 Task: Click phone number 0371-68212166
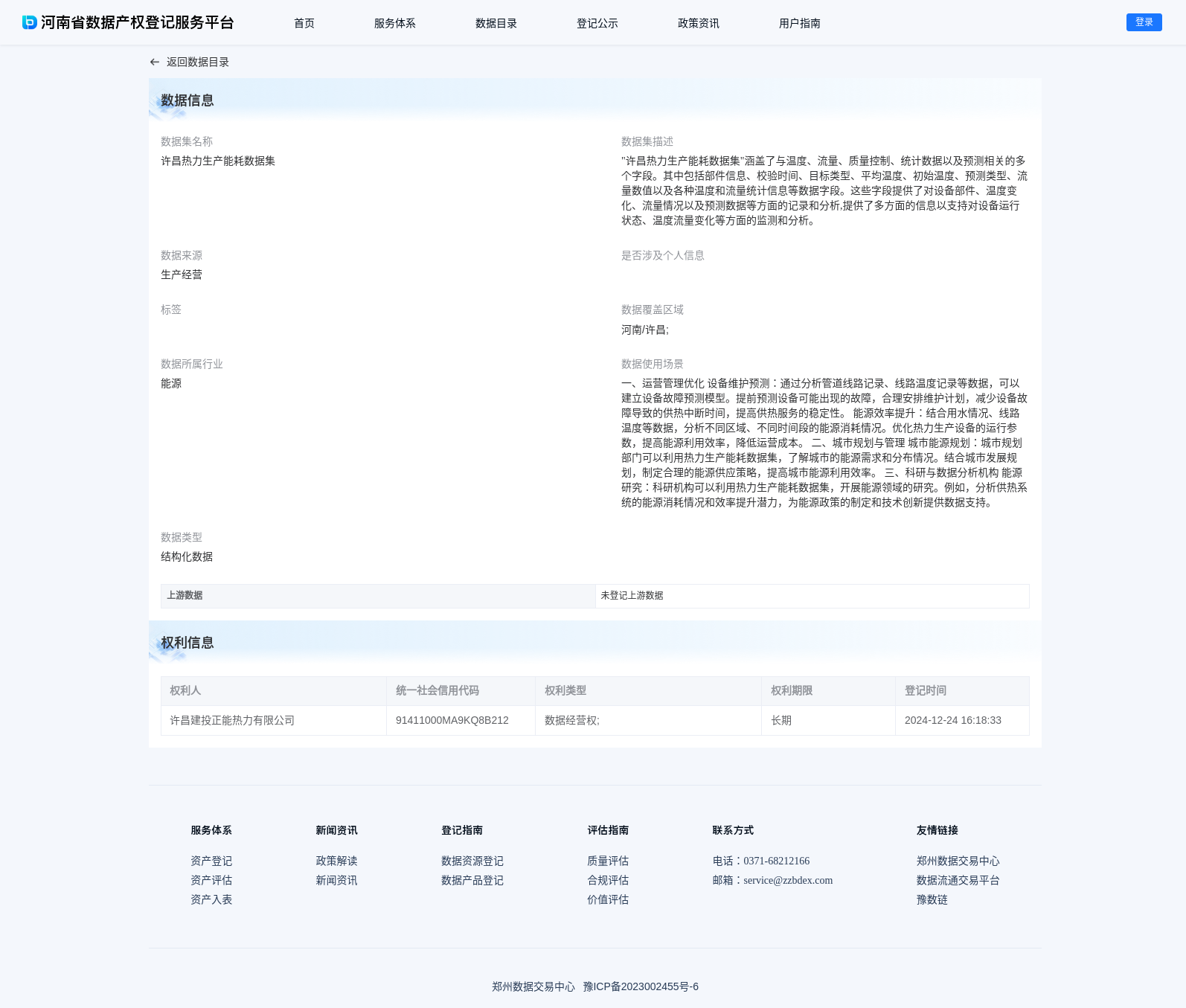[x=776, y=861]
